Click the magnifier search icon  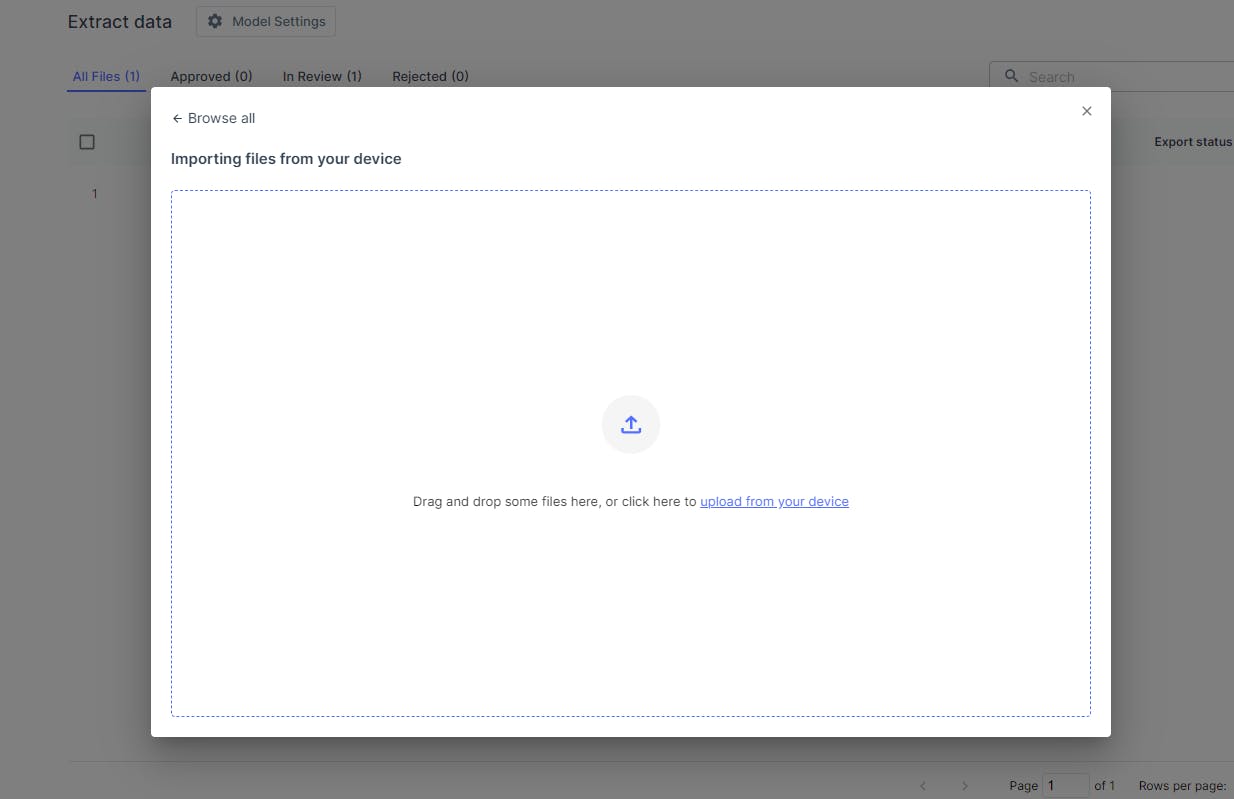pyautogui.click(x=1011, y=76)
